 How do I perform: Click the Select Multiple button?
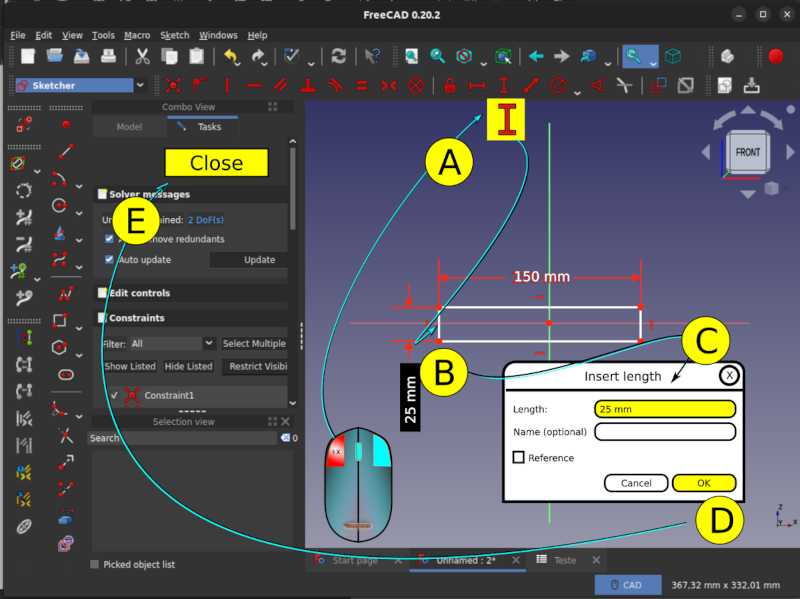[x=254, y=343]
